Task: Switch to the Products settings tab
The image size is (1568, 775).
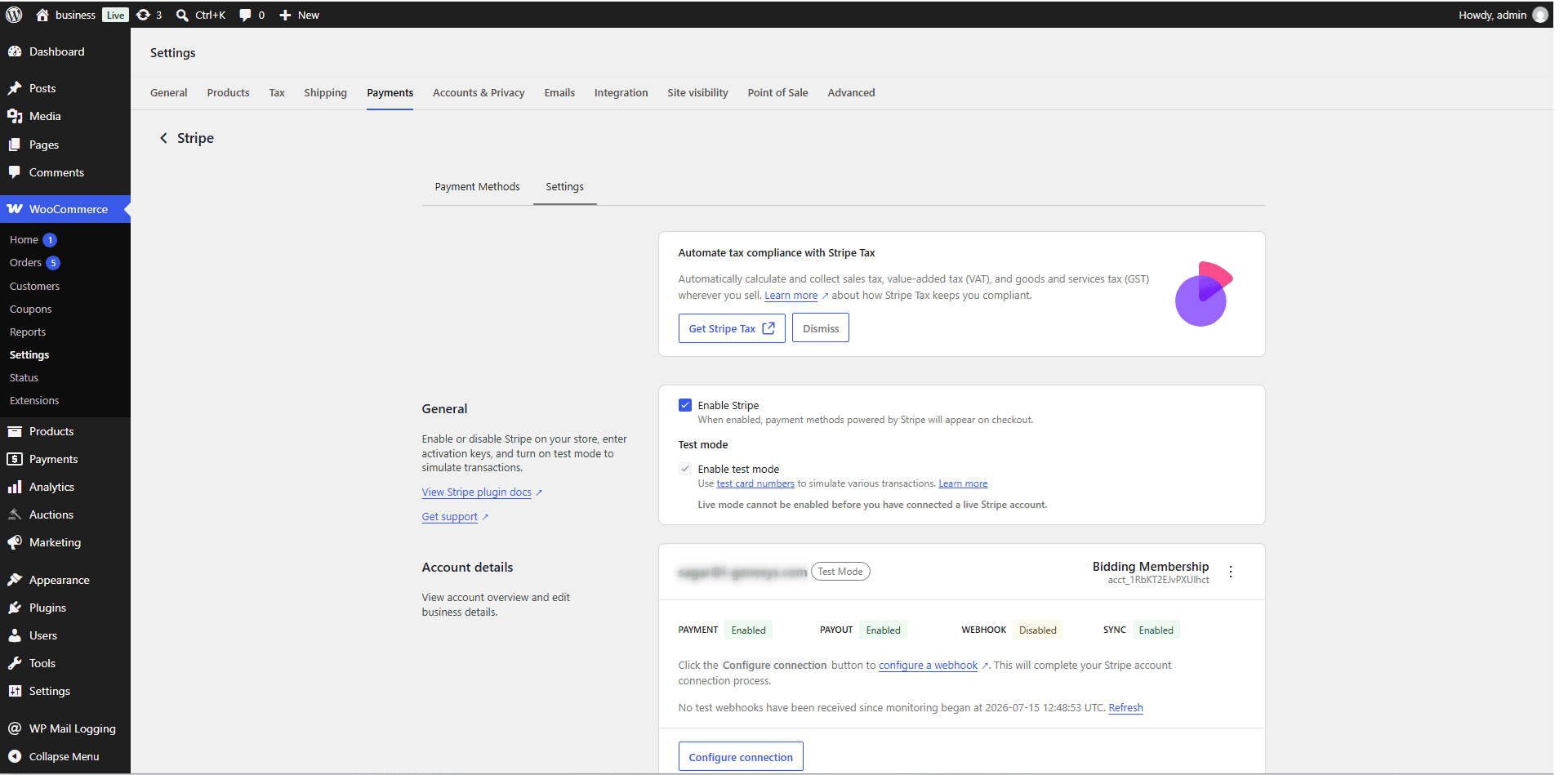Action: [x=229, y=92]
